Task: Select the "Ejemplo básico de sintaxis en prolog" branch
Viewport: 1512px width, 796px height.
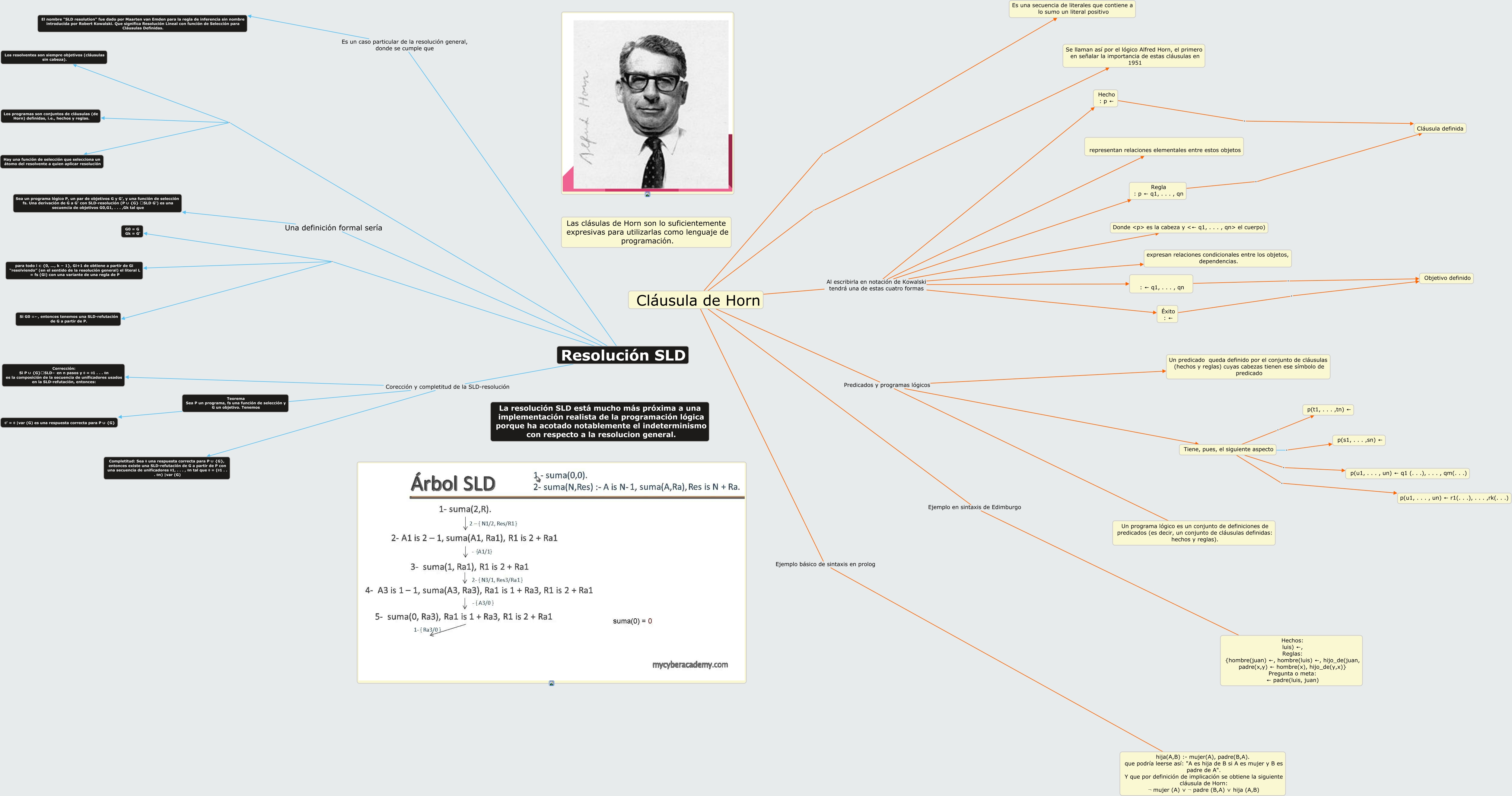Action: (x=825, y=564)
